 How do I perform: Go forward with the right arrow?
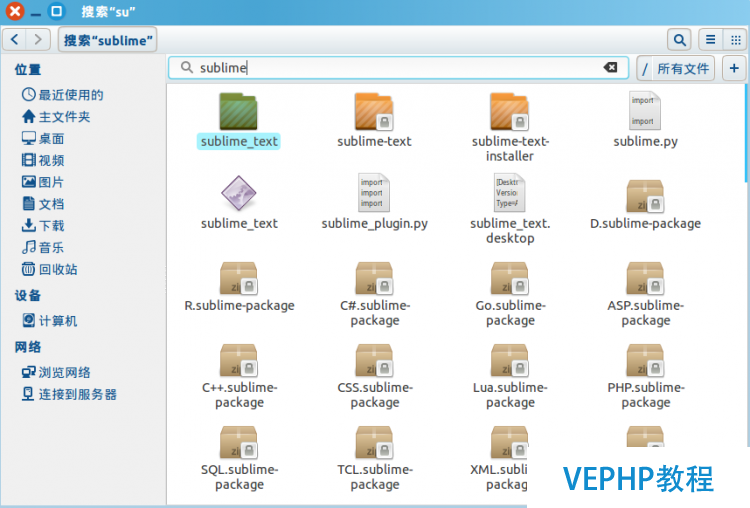[x=38, y=39]
